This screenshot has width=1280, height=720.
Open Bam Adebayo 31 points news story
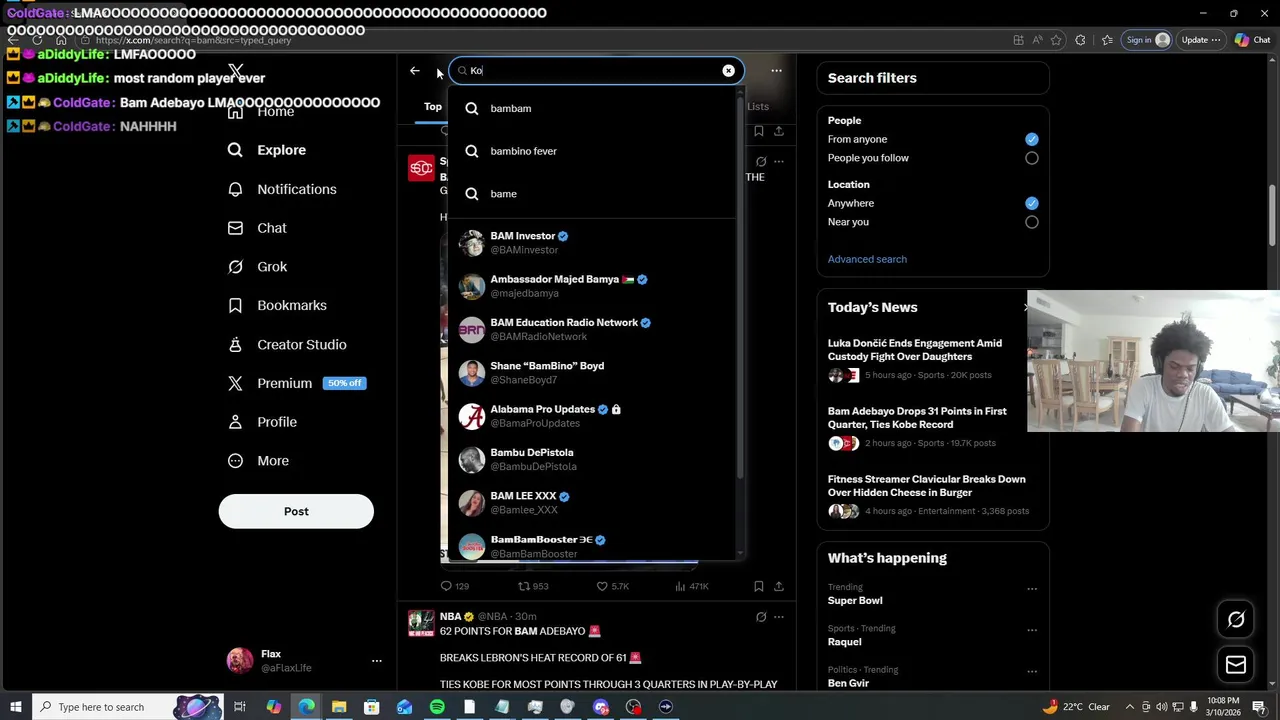[x=917, y=418]
